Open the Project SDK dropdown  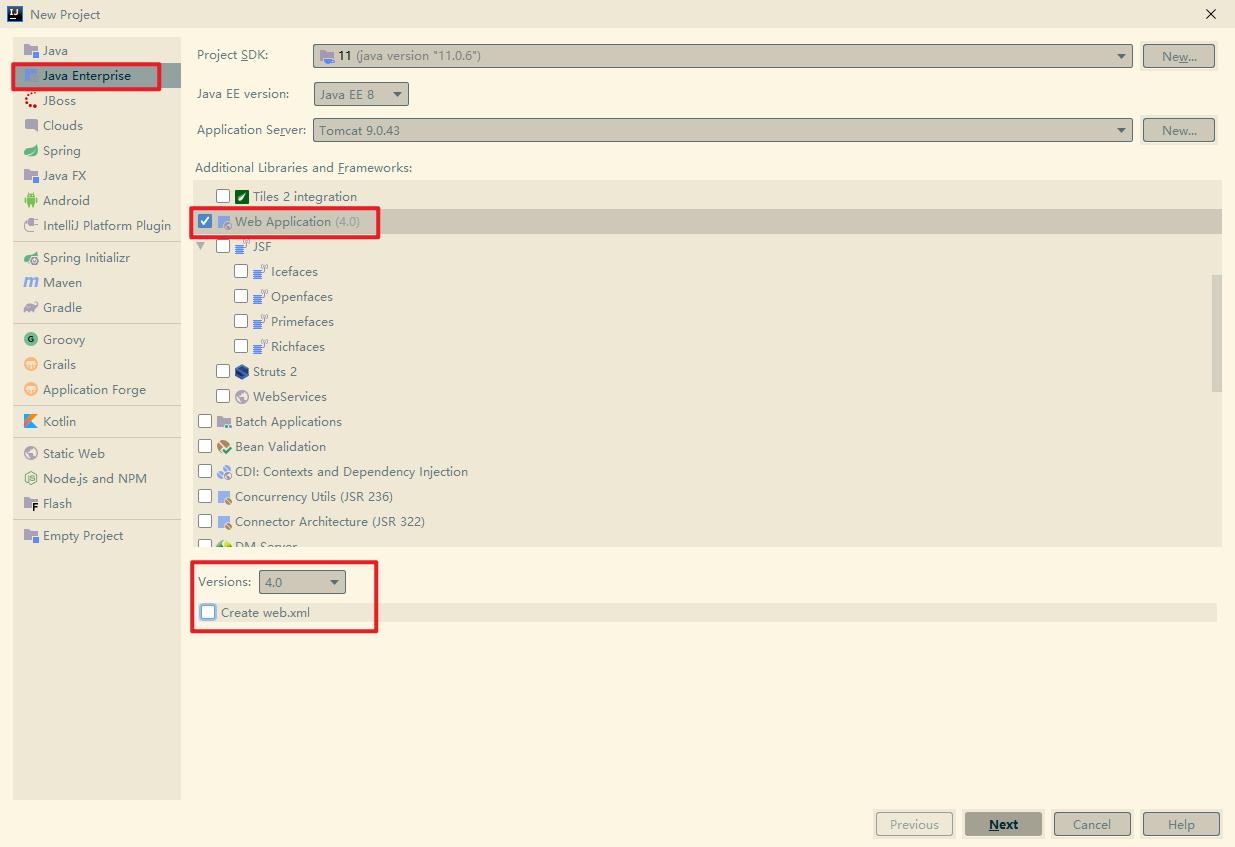pos(722,56)
